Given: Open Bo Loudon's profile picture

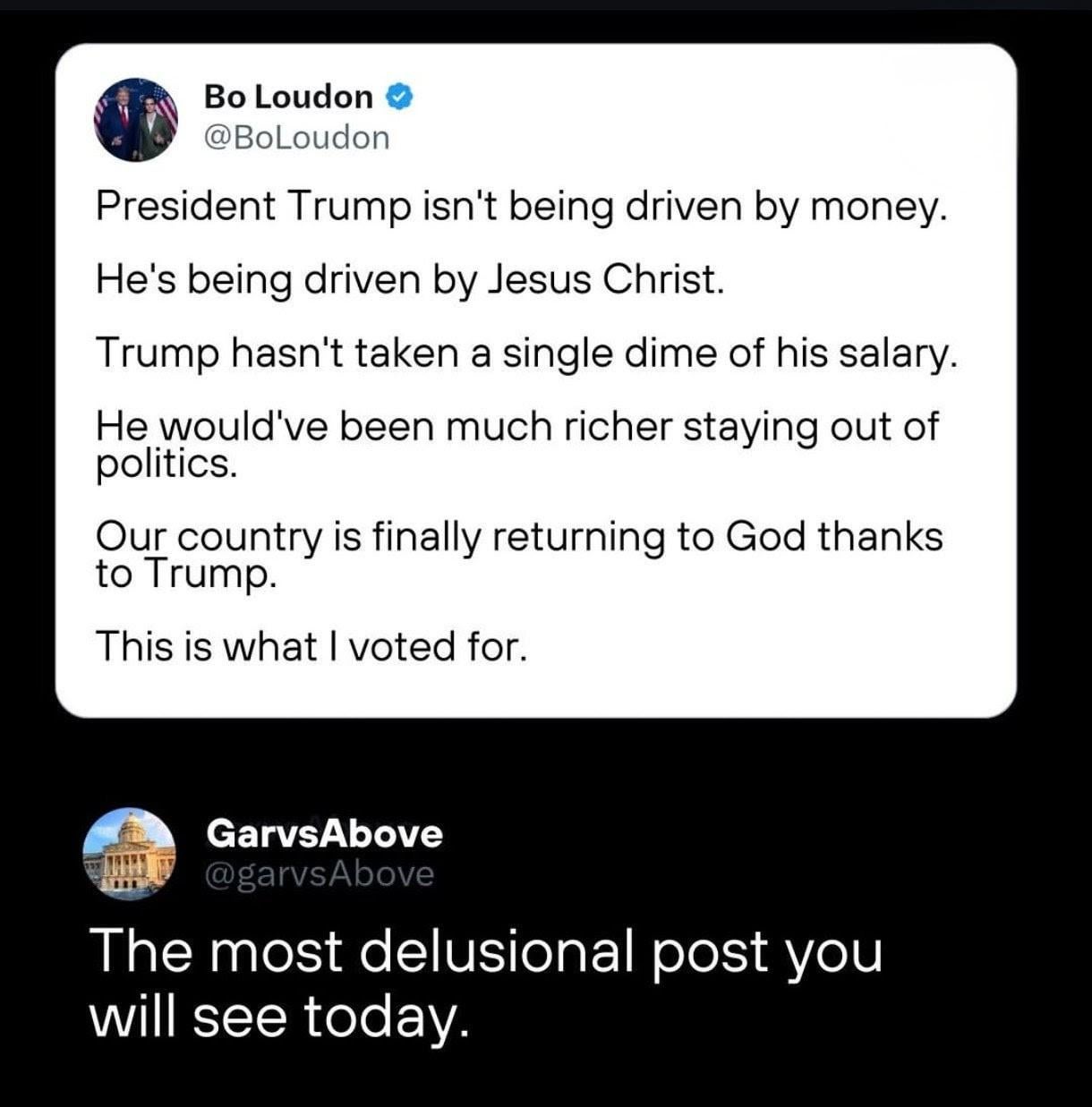Looking at the screenshot, I should pyautogui.click(x=137, y=119).
